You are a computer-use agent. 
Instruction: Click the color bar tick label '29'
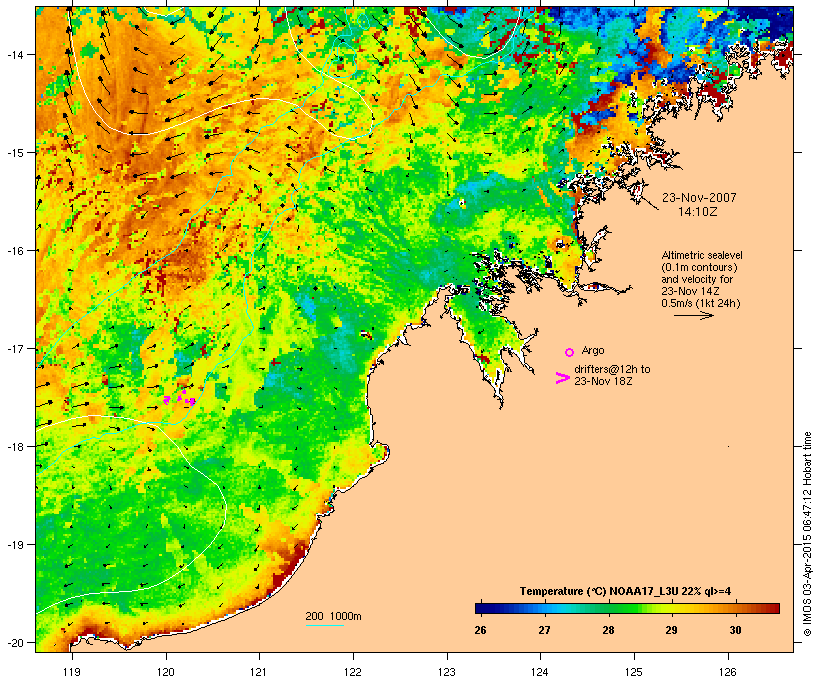pos(671,630)
